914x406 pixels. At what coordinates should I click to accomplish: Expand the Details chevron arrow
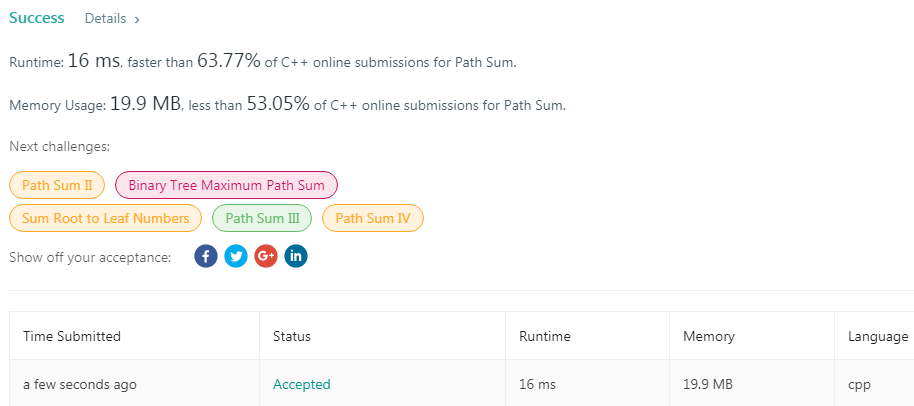[137, 19]
